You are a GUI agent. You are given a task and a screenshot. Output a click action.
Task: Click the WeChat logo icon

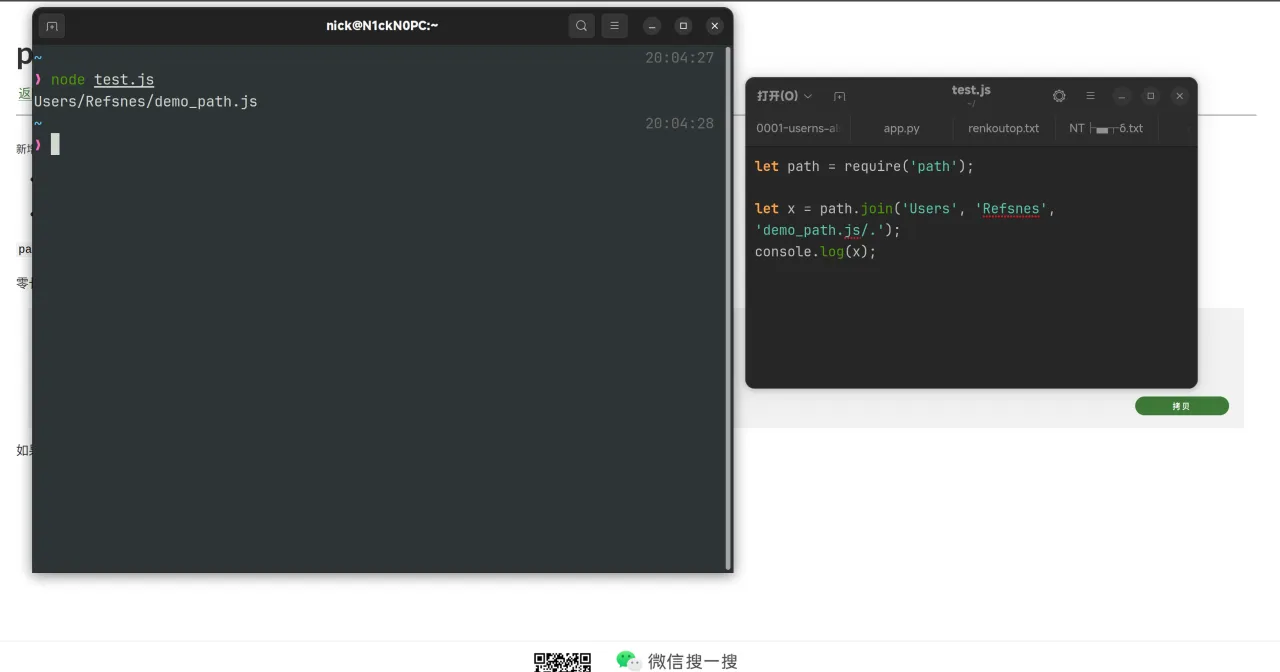click(628, 660)
